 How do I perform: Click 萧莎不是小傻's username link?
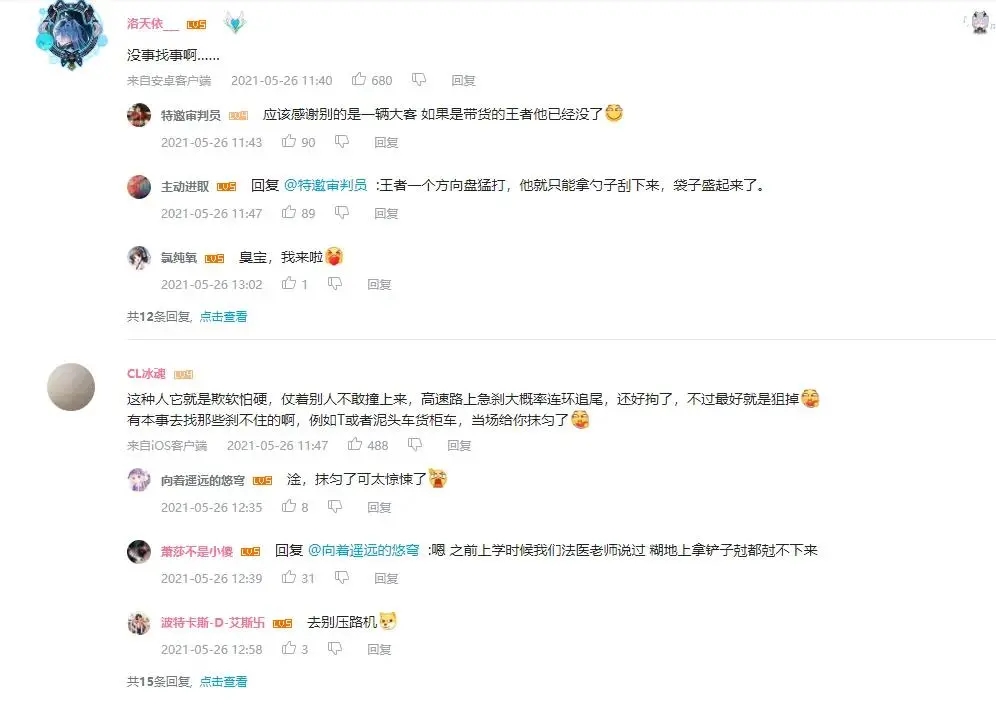coord(197,552)
